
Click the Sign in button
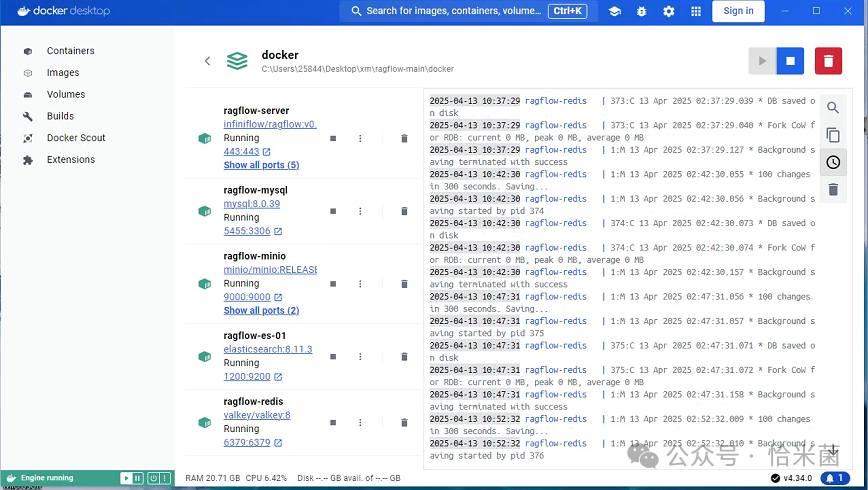coord(738,11)
